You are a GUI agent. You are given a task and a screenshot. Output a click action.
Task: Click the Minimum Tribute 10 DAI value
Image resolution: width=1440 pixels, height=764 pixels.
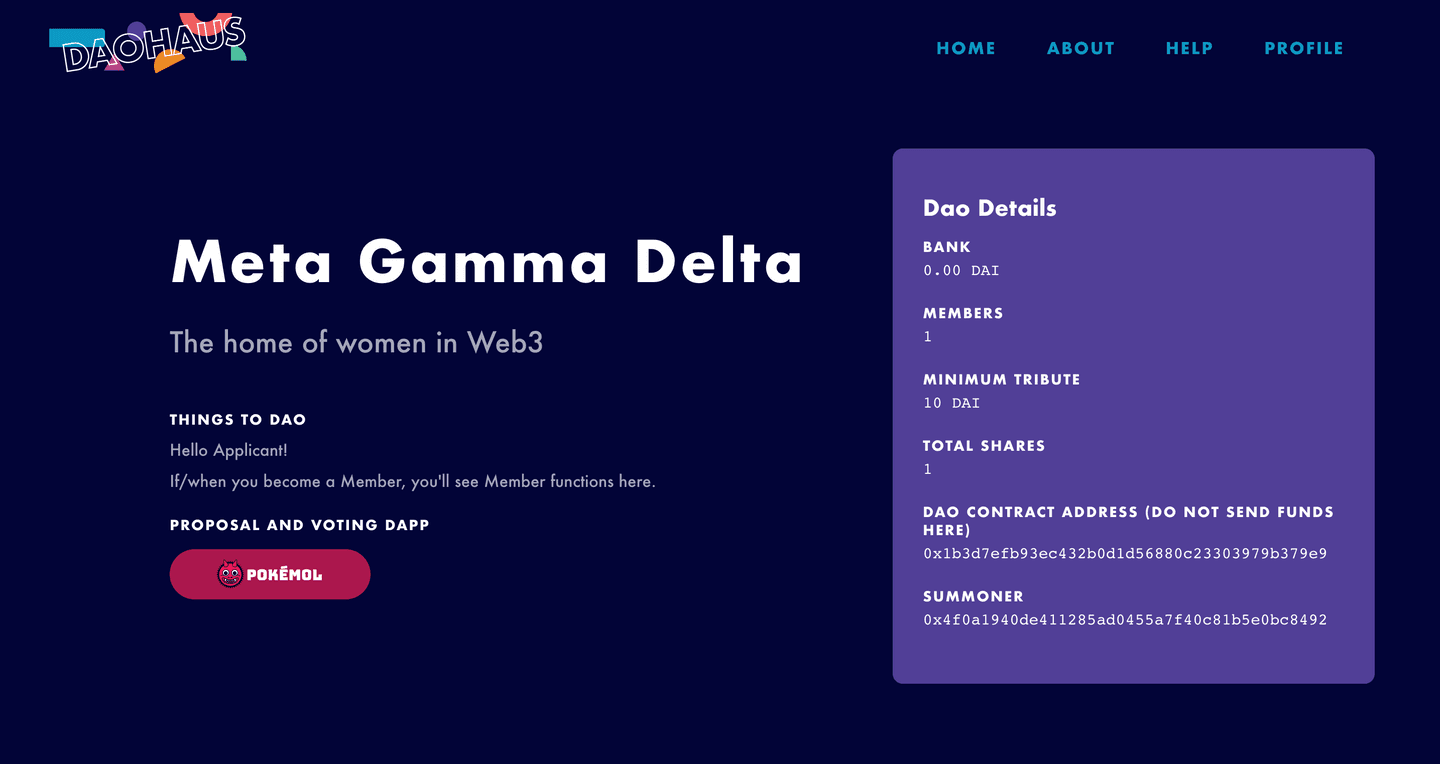click(x=952, y=404)
